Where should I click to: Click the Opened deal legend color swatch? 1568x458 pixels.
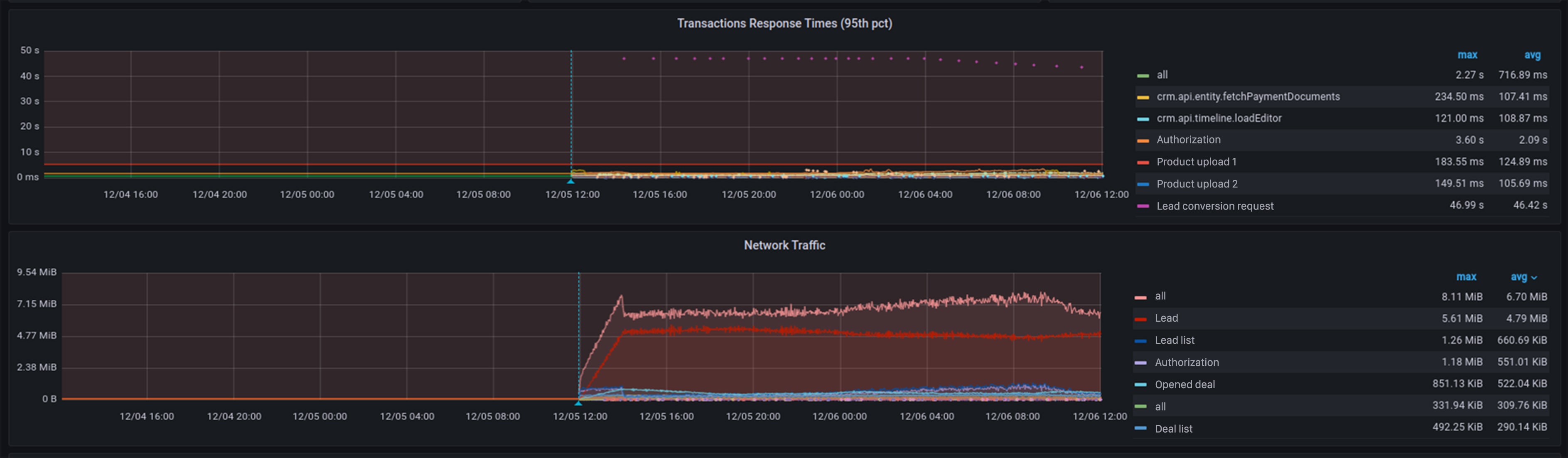(1141, 385)
